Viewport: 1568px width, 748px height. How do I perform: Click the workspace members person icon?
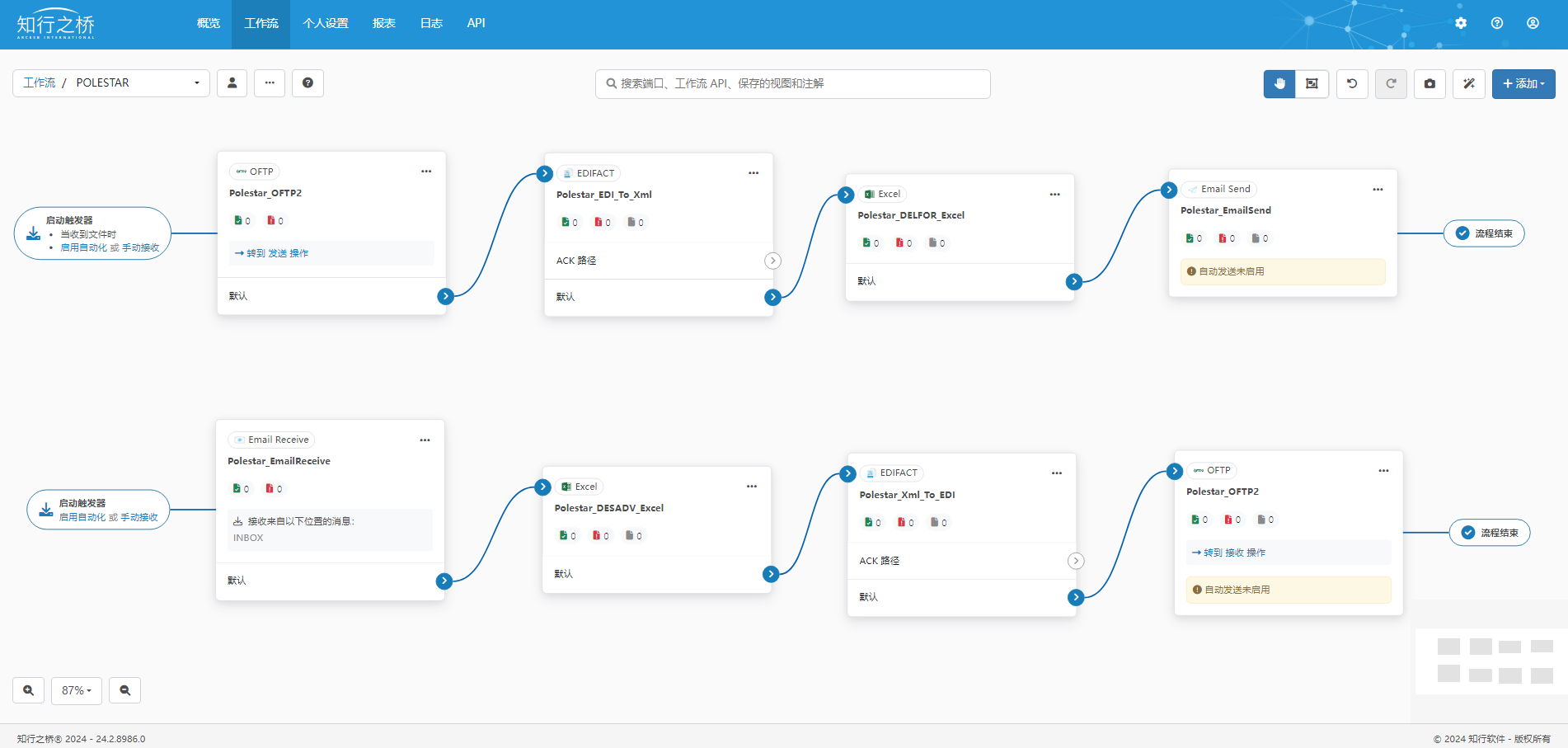coord(232,82)
